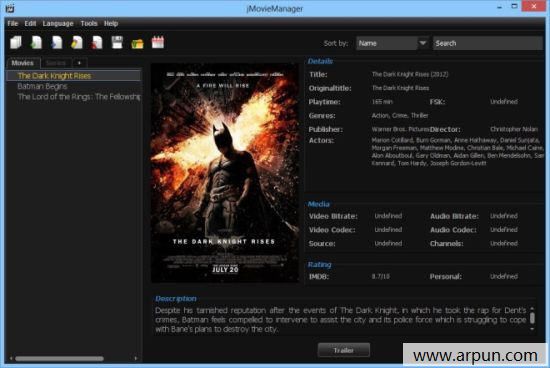Select Batman Begins in movie list
The image size is (550, 368).
[x=73, y=86]
